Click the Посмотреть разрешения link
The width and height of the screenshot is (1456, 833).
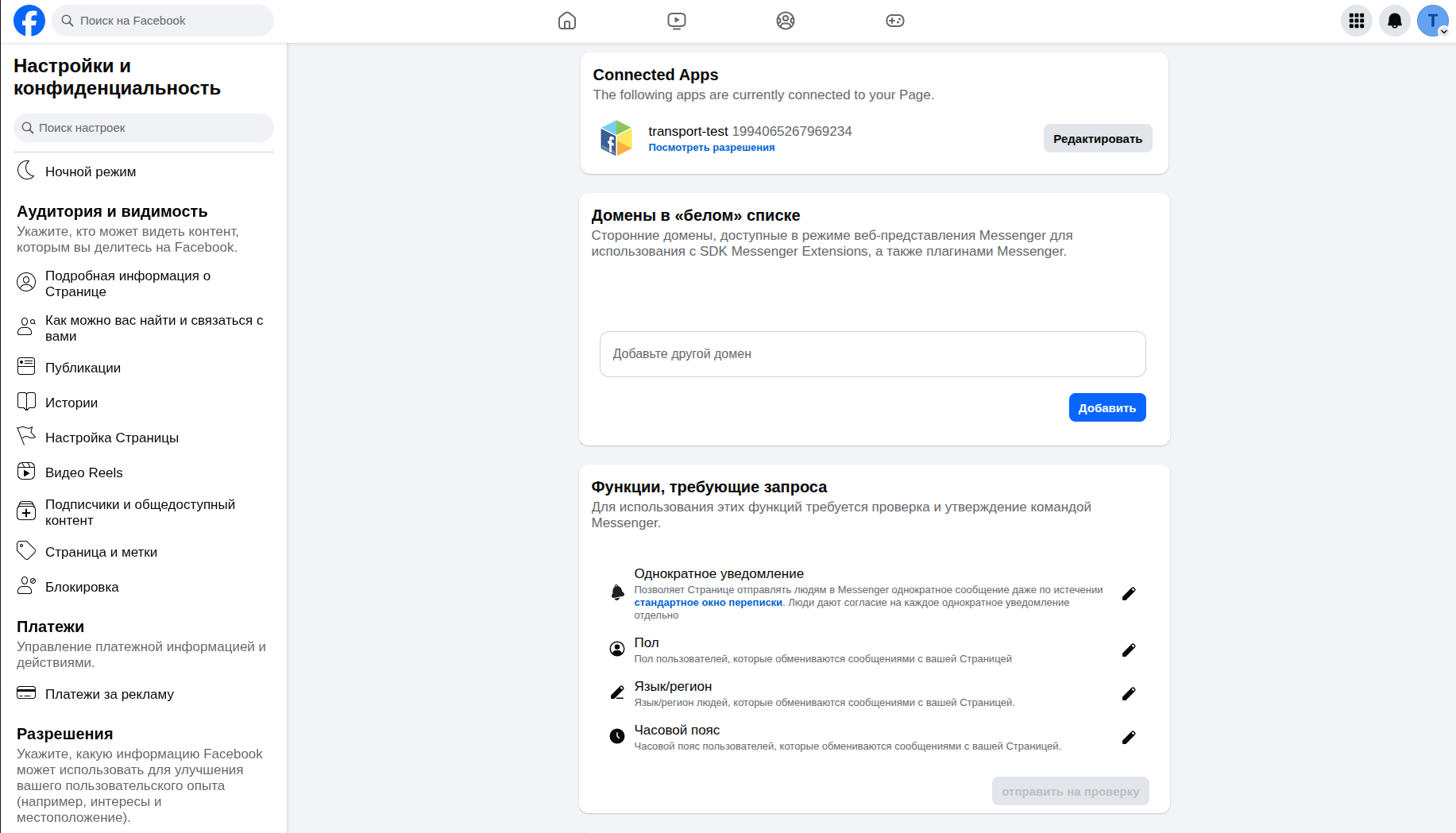(x=712, y=148)
